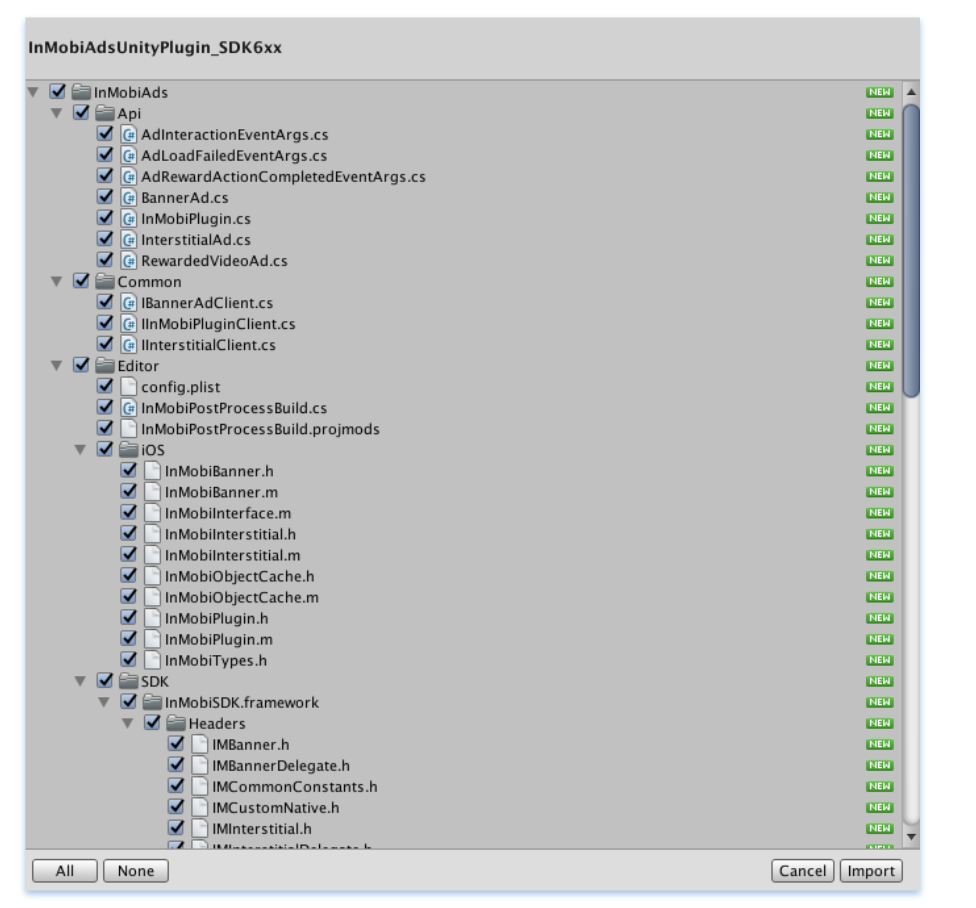Click the C# icon of InMobiPostProcessBuild.cs
This screenshot has width=976, height=908.
[x=129, y=408]
